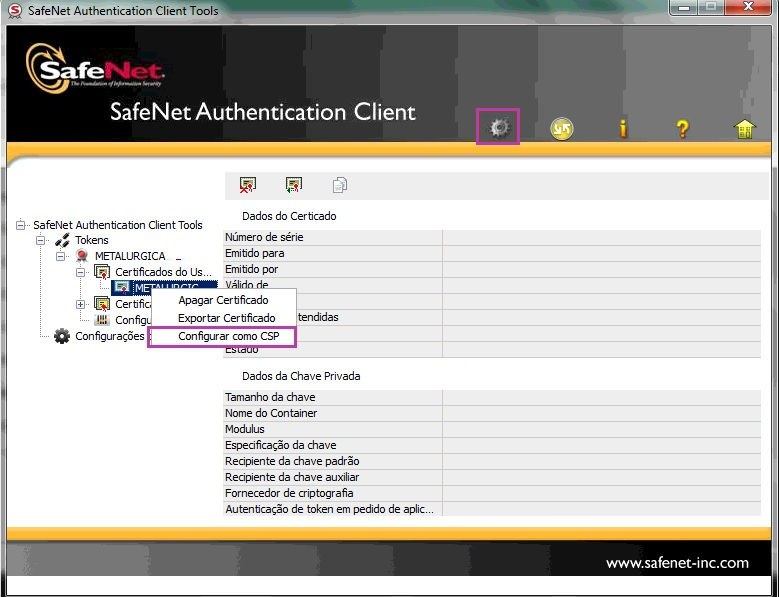Click the SafeNet logo in banner
This screenshot has width=779, height=597.
[x=94, y=70]
